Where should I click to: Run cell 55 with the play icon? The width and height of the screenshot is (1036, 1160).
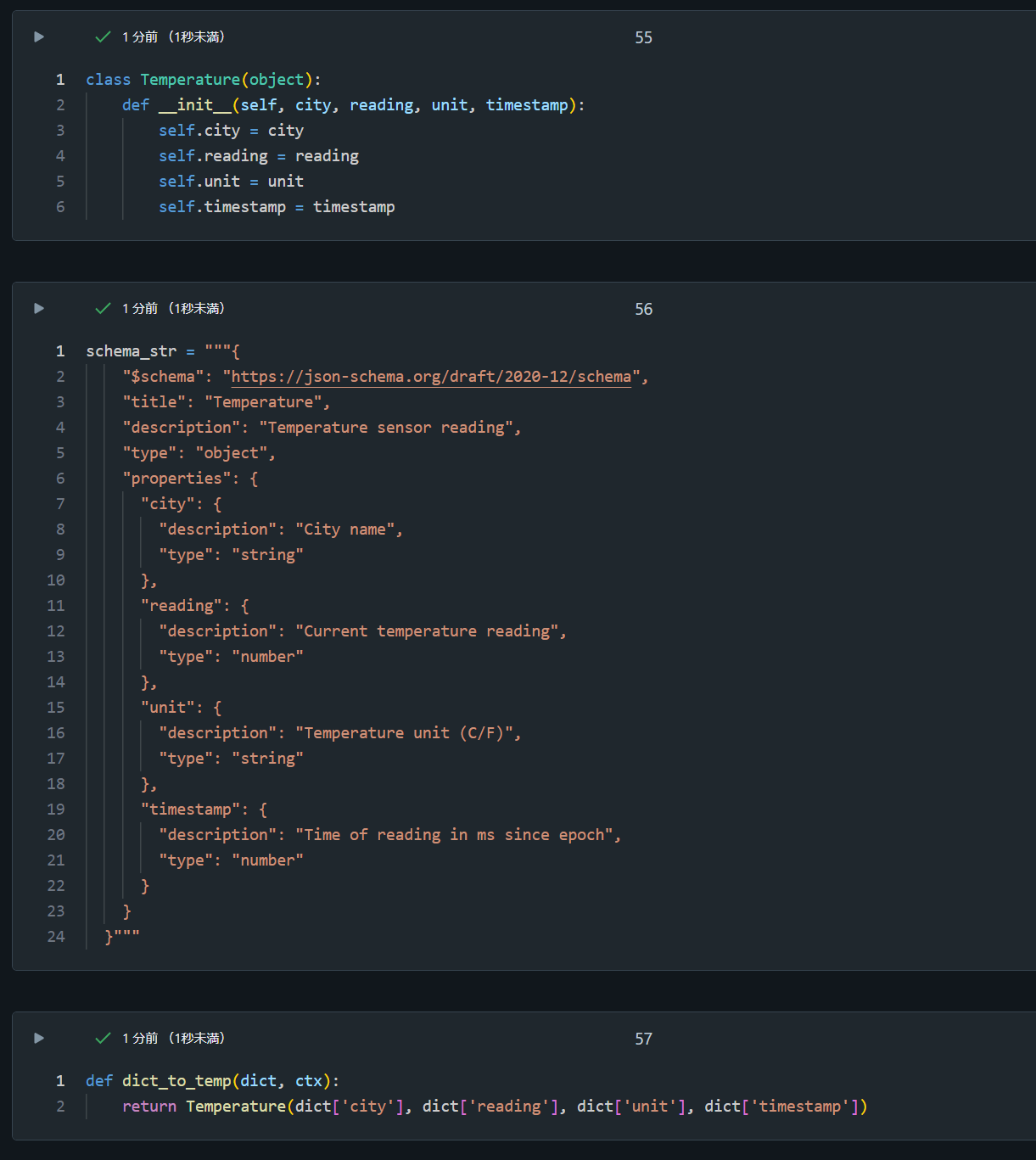coord(39,36)
